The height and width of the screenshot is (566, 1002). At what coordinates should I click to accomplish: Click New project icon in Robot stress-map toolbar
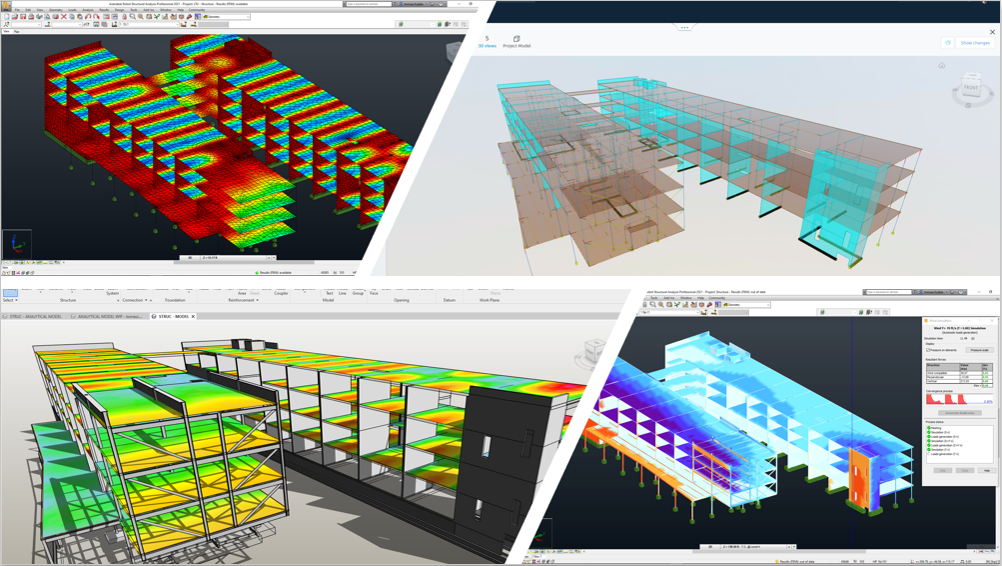coord(7,17)
